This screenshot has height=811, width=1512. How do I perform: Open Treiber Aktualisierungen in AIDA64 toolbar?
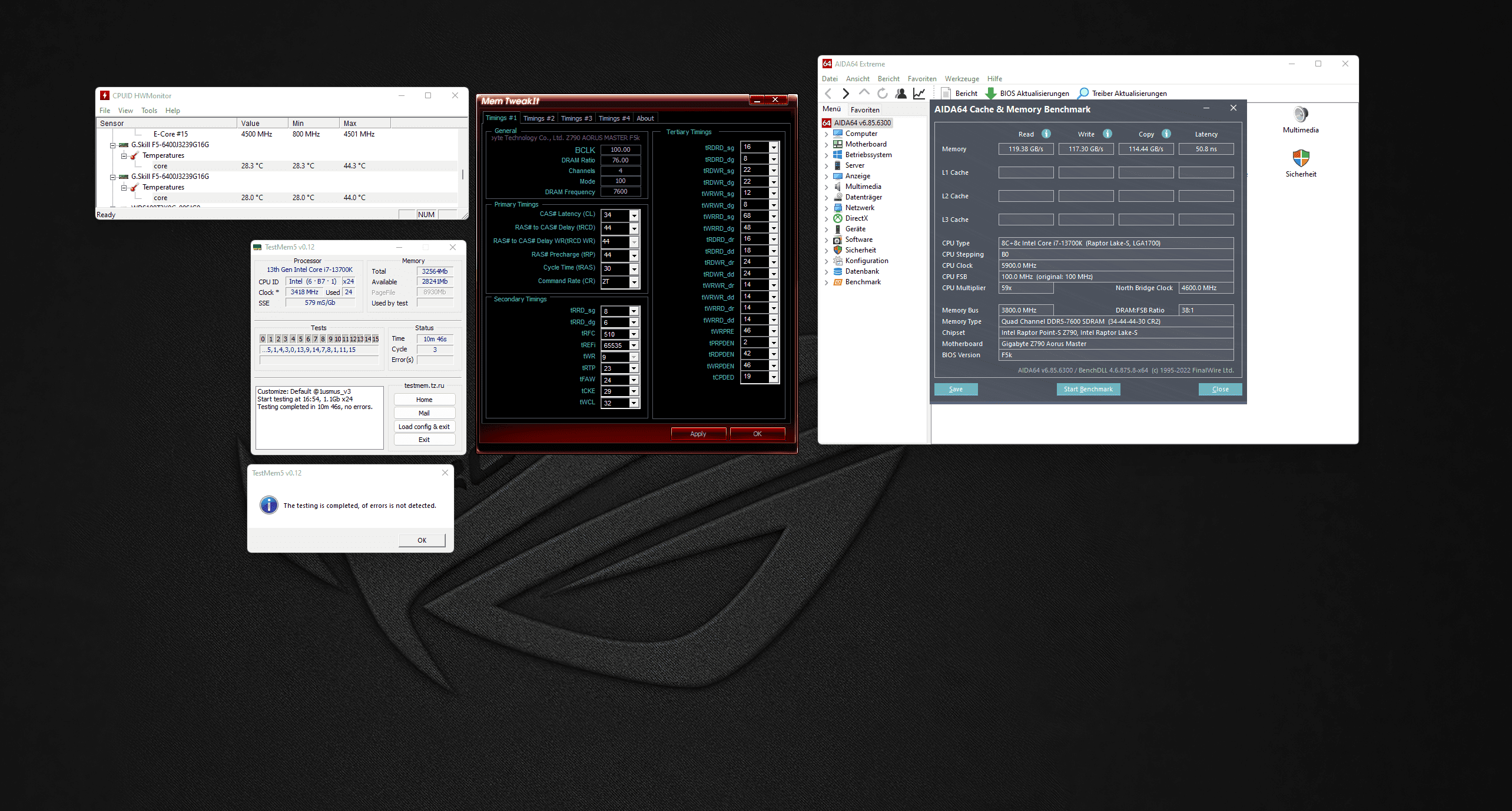[1122, 93]
